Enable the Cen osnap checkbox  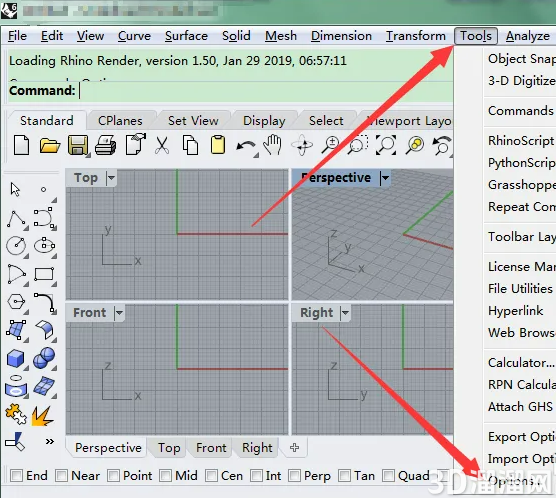(211, 476)
